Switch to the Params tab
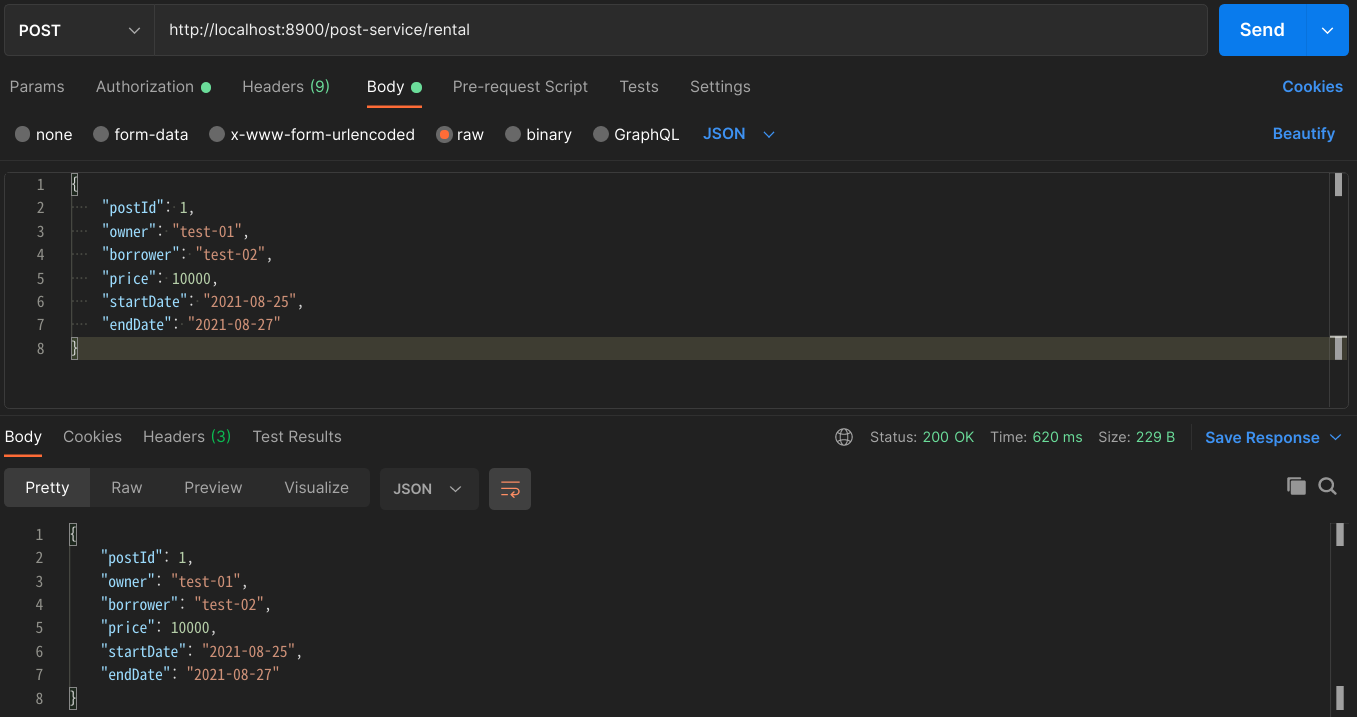Viewport: 1357px width, 717px height. point(37,87)
